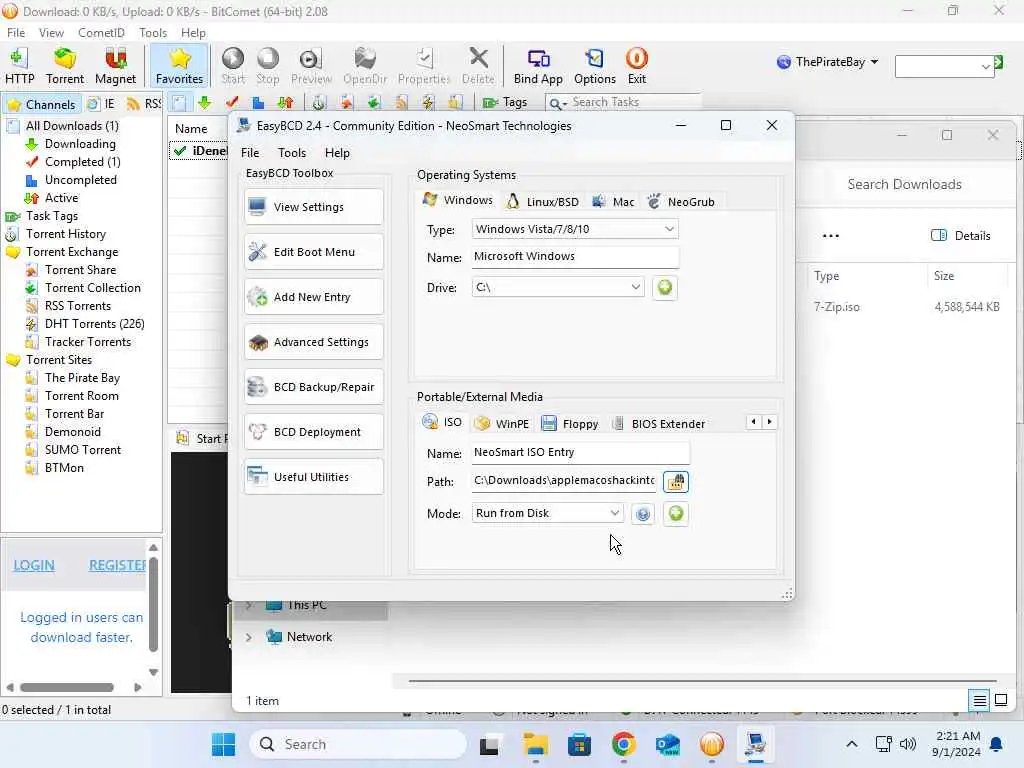The image size is (1024, 768).
Task: Click the BCD Deployment button
Action: click(313, 432)
